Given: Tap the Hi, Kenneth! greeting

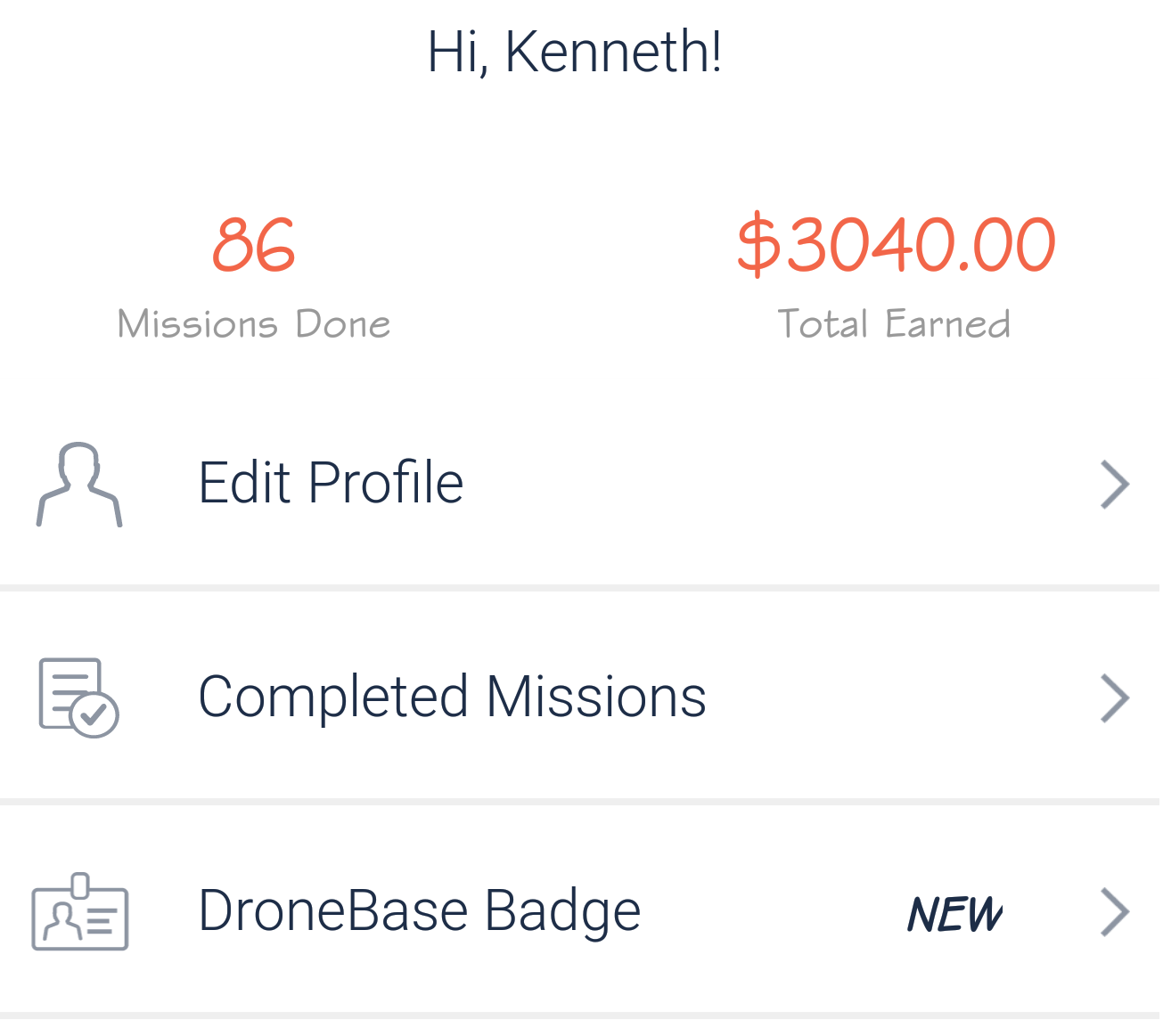Looking at the screenshot, I should click(x=575, y=52).
